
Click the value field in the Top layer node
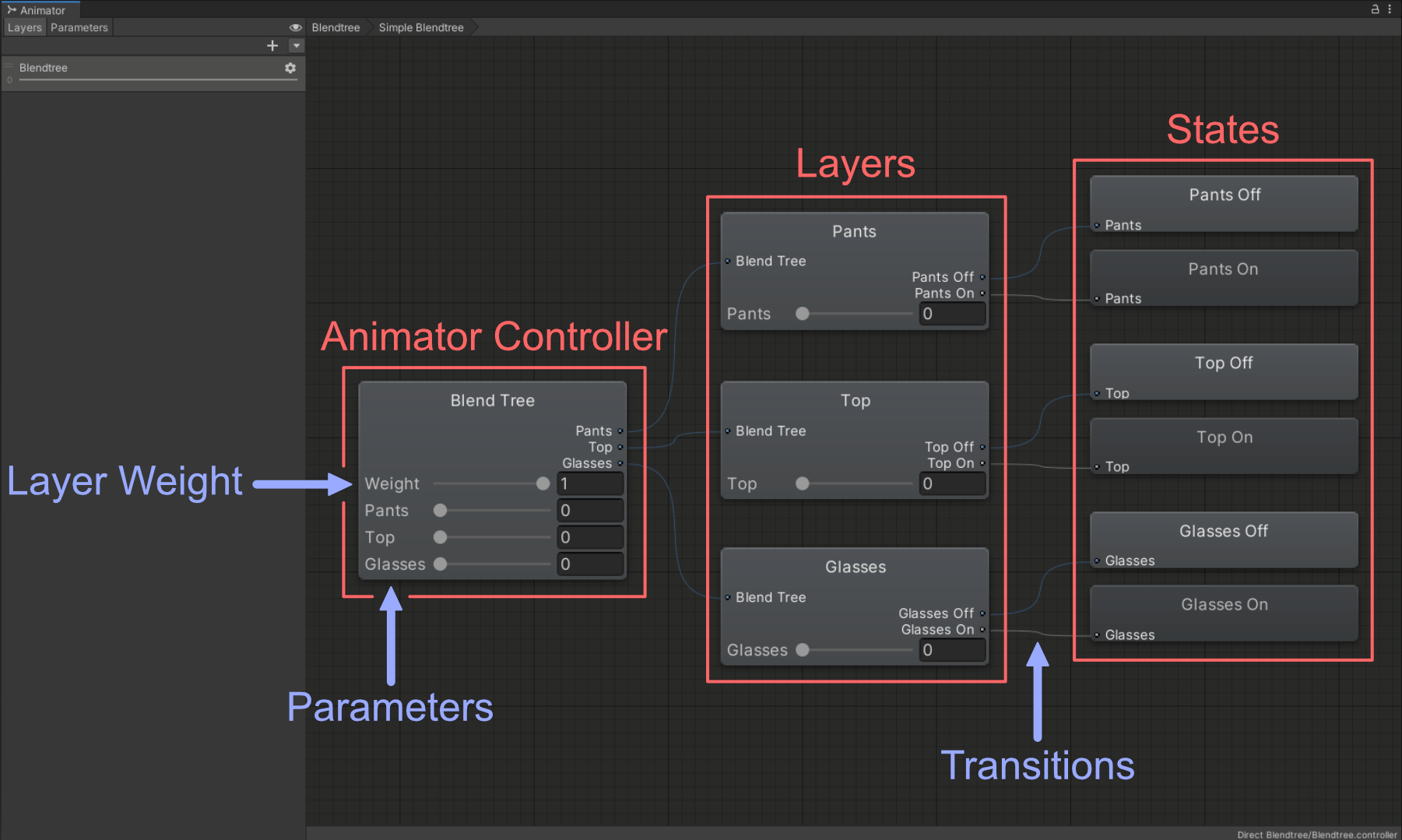point(952,483)
